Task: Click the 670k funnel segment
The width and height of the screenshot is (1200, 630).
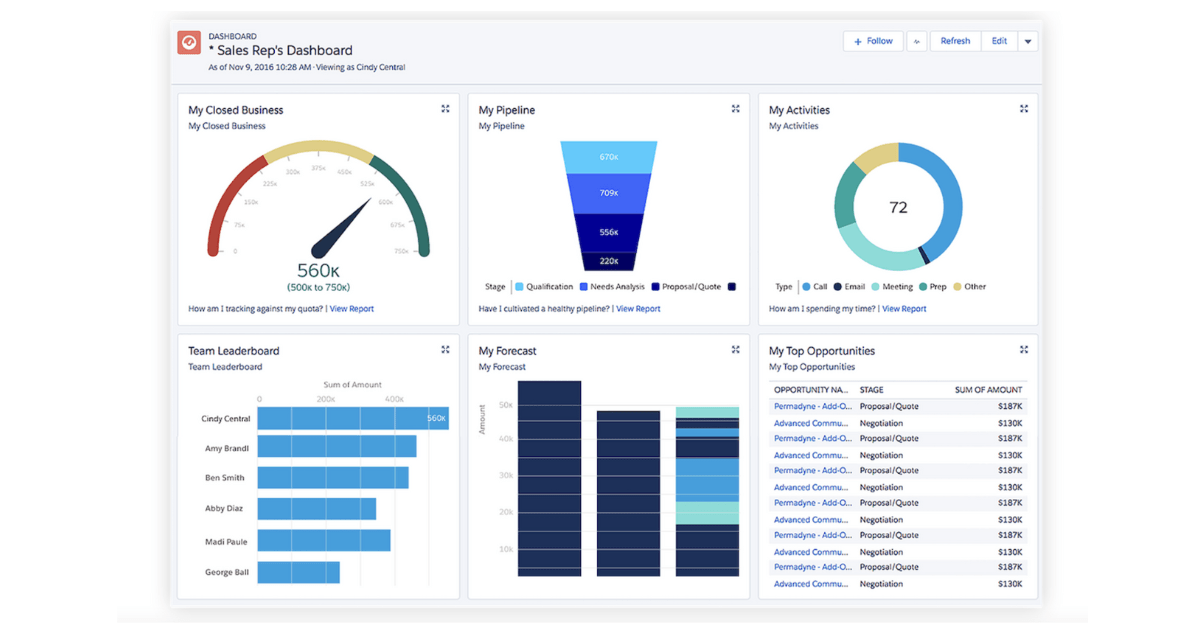Action: coord(608,157)
